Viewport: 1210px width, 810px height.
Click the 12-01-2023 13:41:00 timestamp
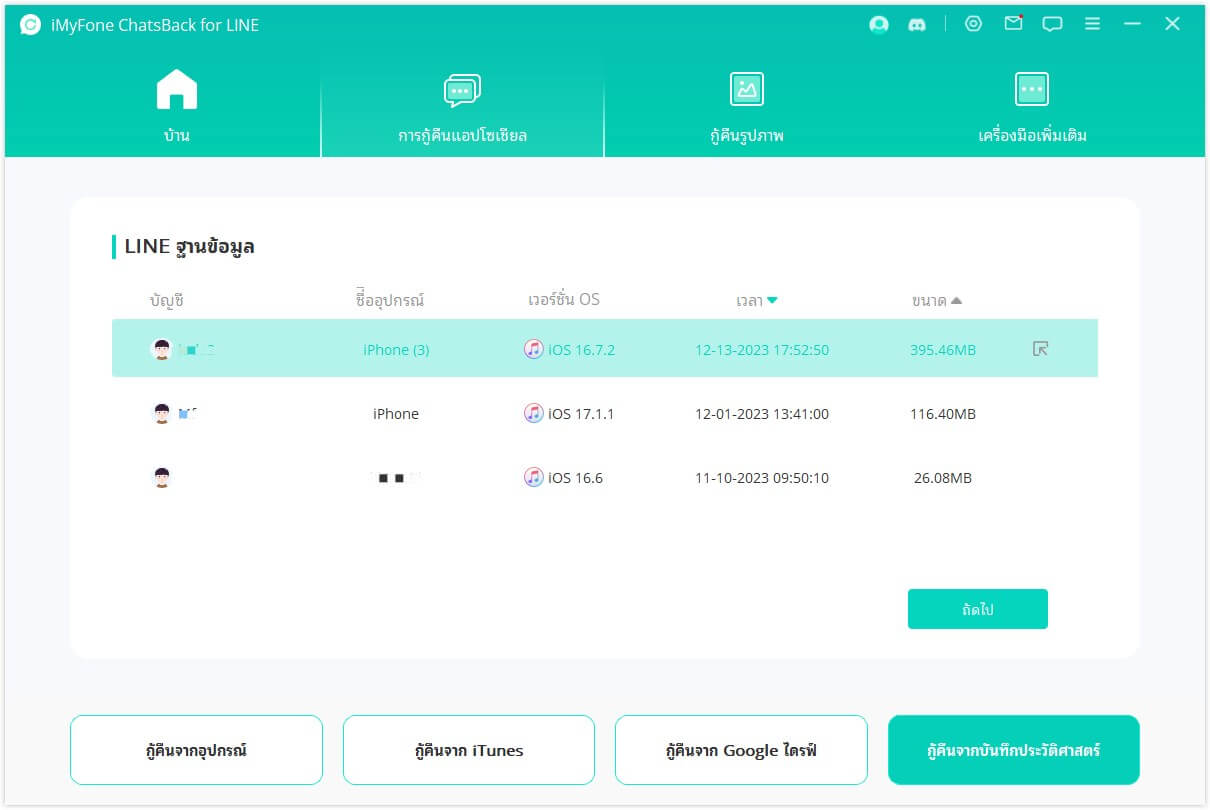pos(762,414)
